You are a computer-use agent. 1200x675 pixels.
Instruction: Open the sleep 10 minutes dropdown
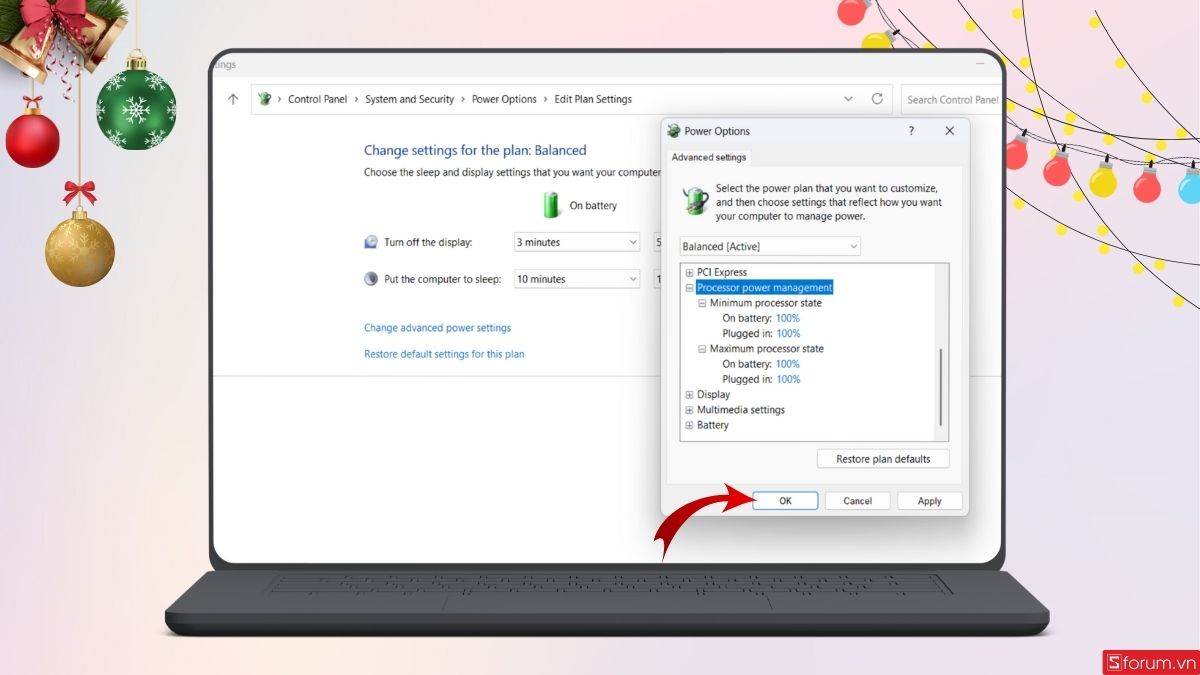576,279
